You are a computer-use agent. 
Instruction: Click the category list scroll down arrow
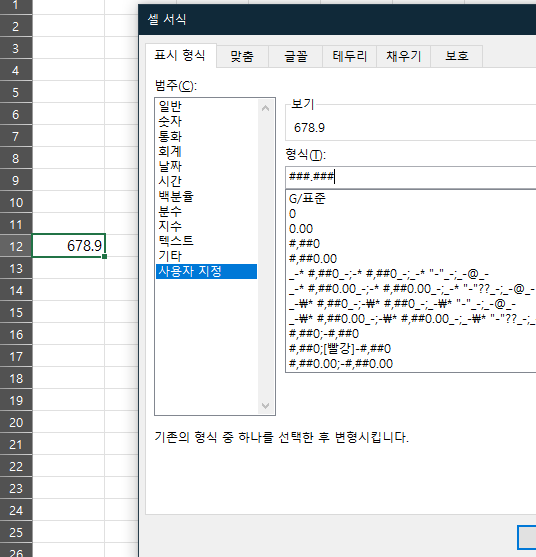tap(265, 405)
